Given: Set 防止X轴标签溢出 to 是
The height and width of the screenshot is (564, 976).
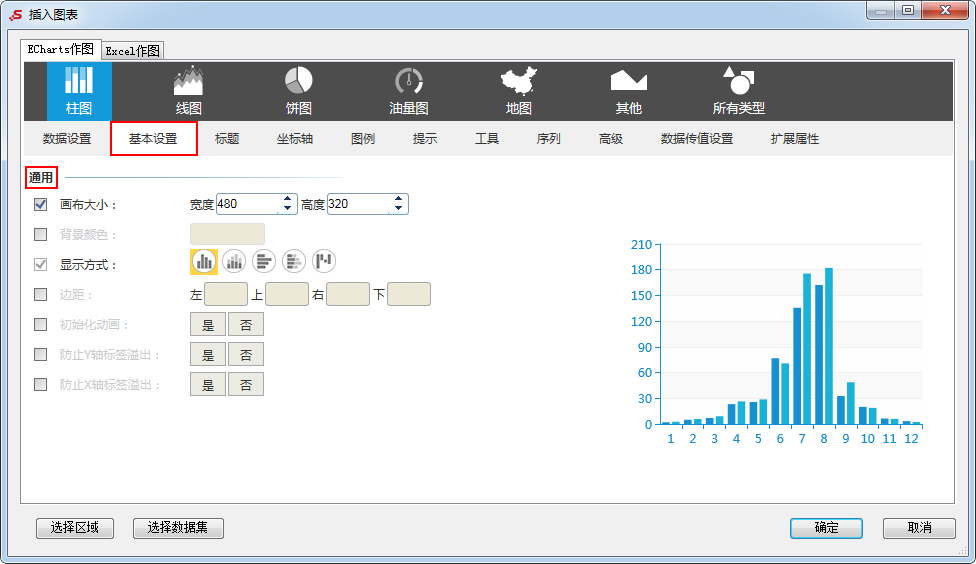Looking at the screenshot, I should [208, 385].
